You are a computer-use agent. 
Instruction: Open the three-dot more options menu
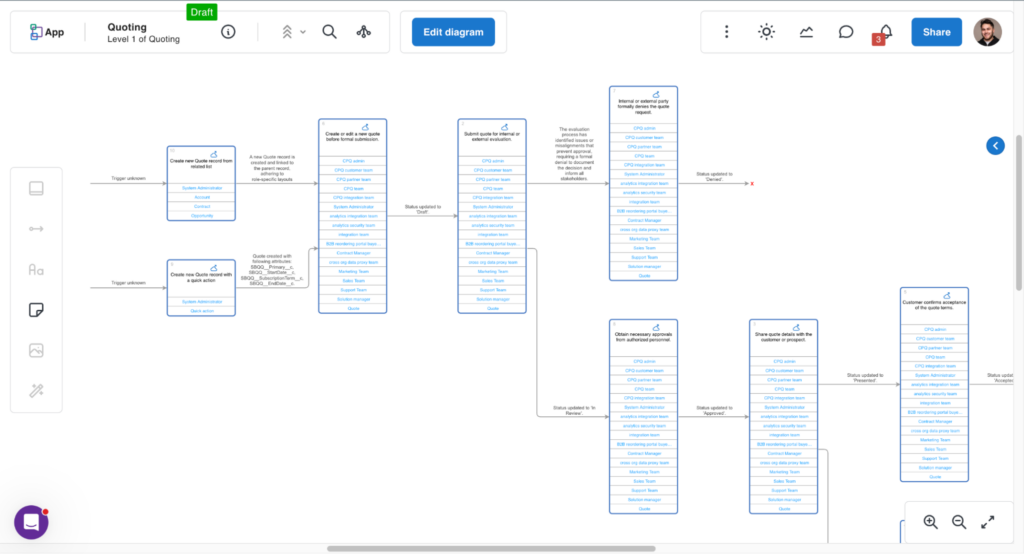(727, 32)
